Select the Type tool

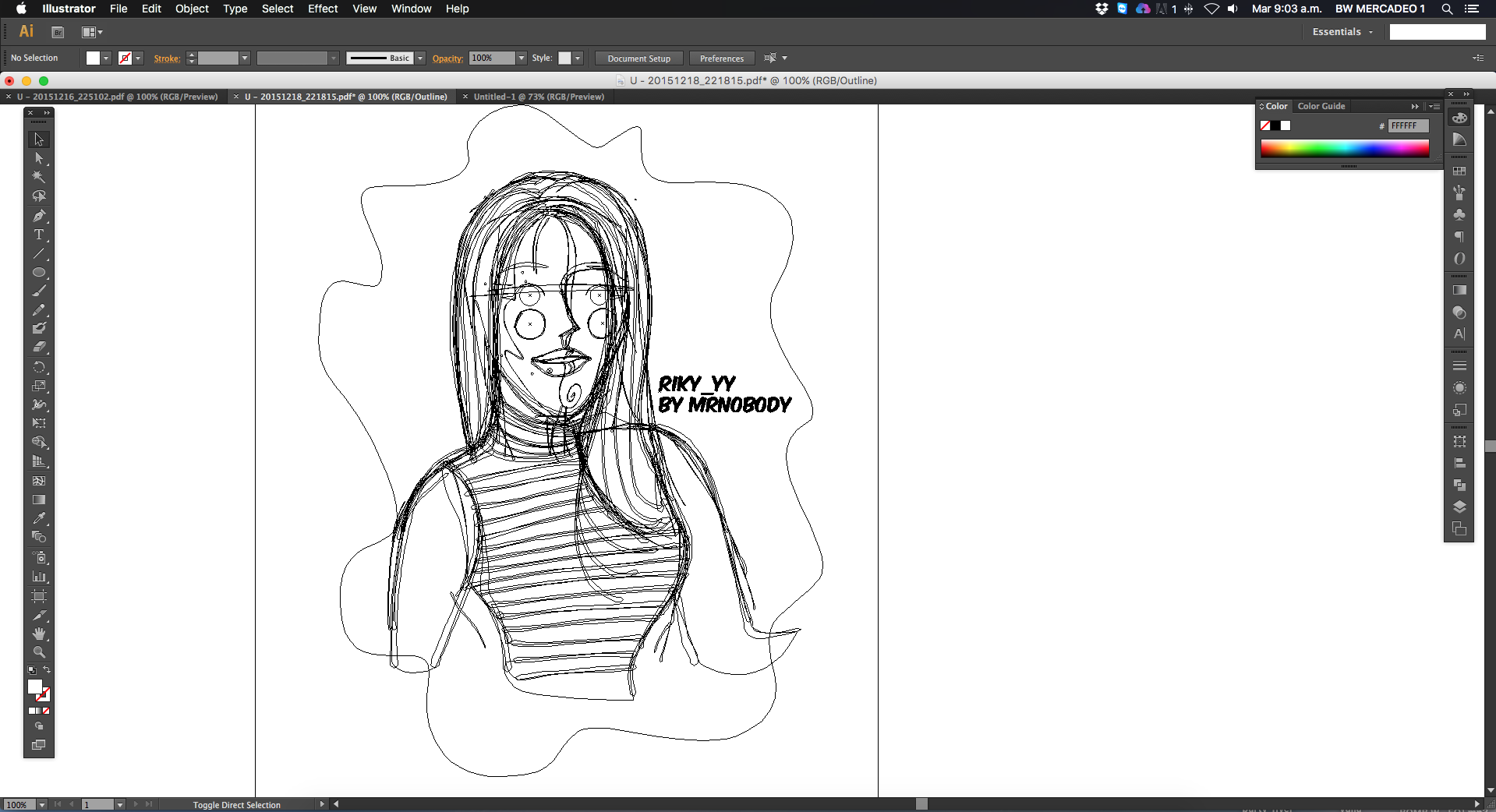[x=38, y=235]
